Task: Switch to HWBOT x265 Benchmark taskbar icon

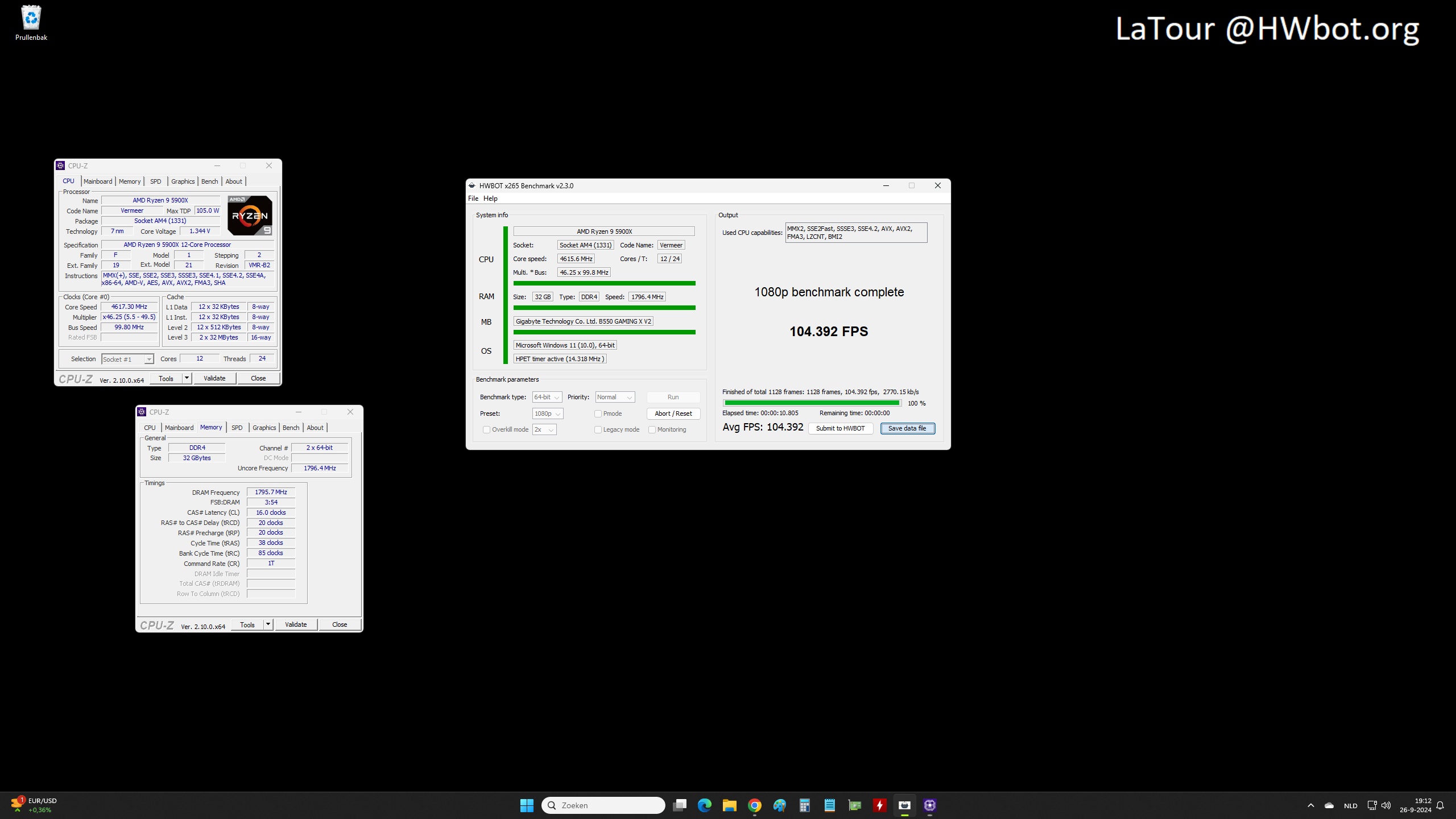Action: click(x=905, y=805)
